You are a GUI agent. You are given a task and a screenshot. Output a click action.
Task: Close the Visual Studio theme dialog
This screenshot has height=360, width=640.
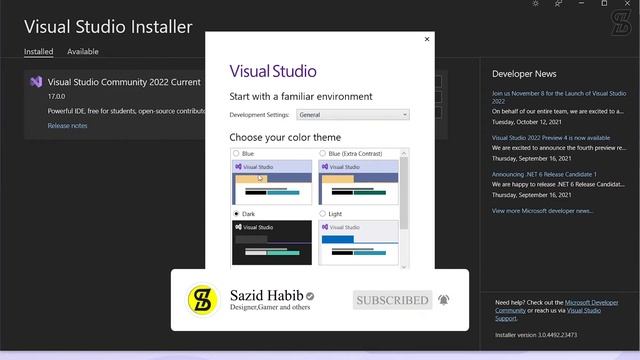(427, 39)
